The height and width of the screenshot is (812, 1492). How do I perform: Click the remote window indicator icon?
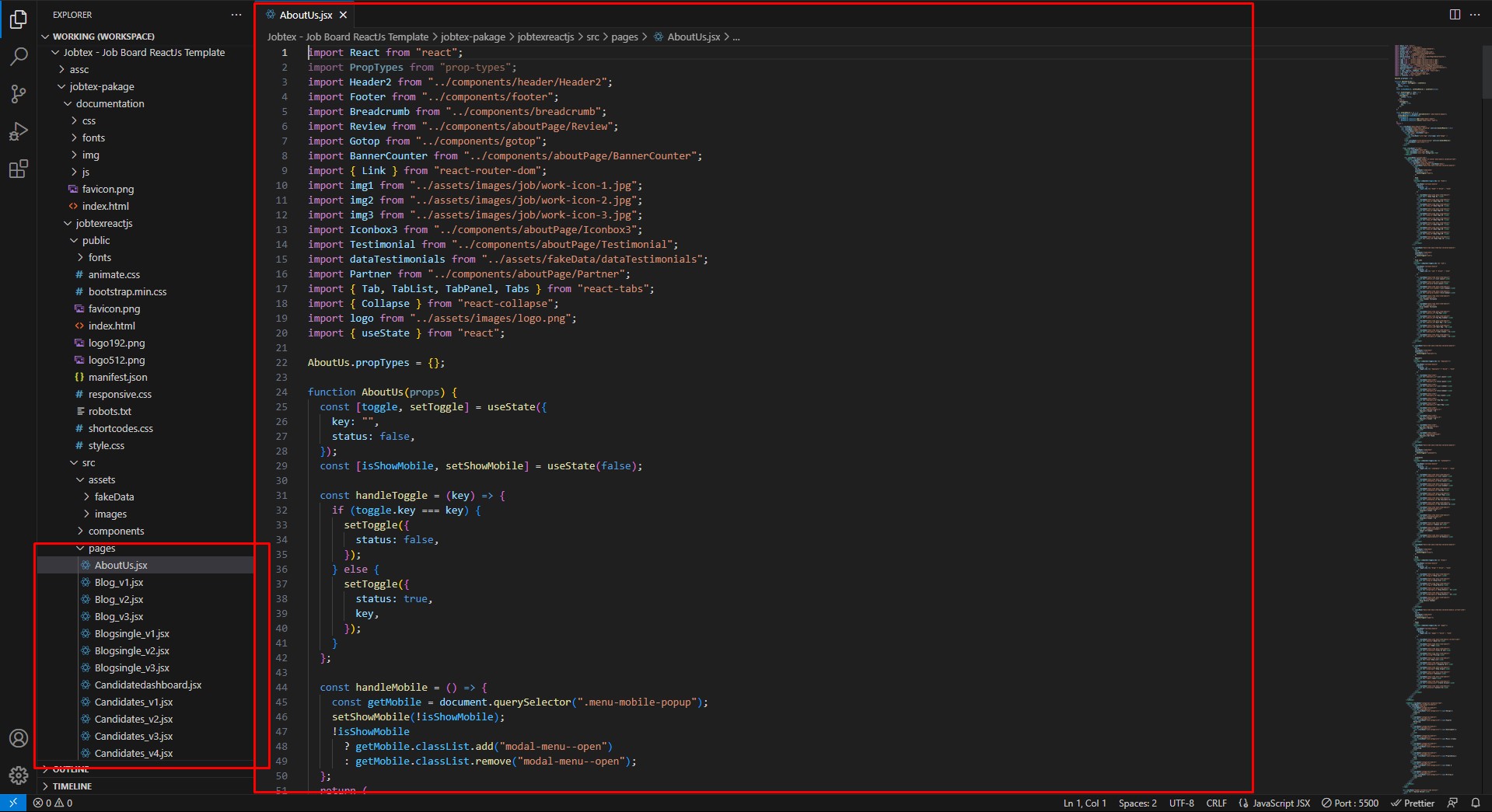(13, 803)
